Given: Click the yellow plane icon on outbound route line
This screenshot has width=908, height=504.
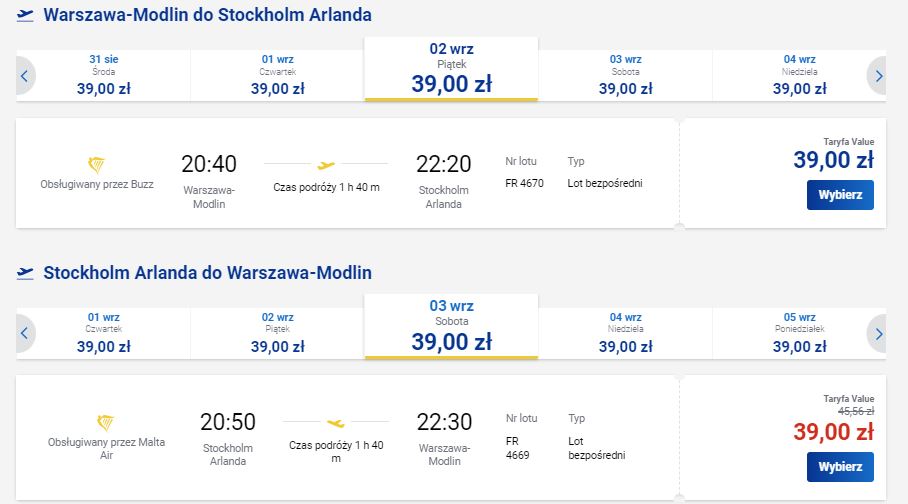Looking at the screenshot, I should click(x=326, y=166).
